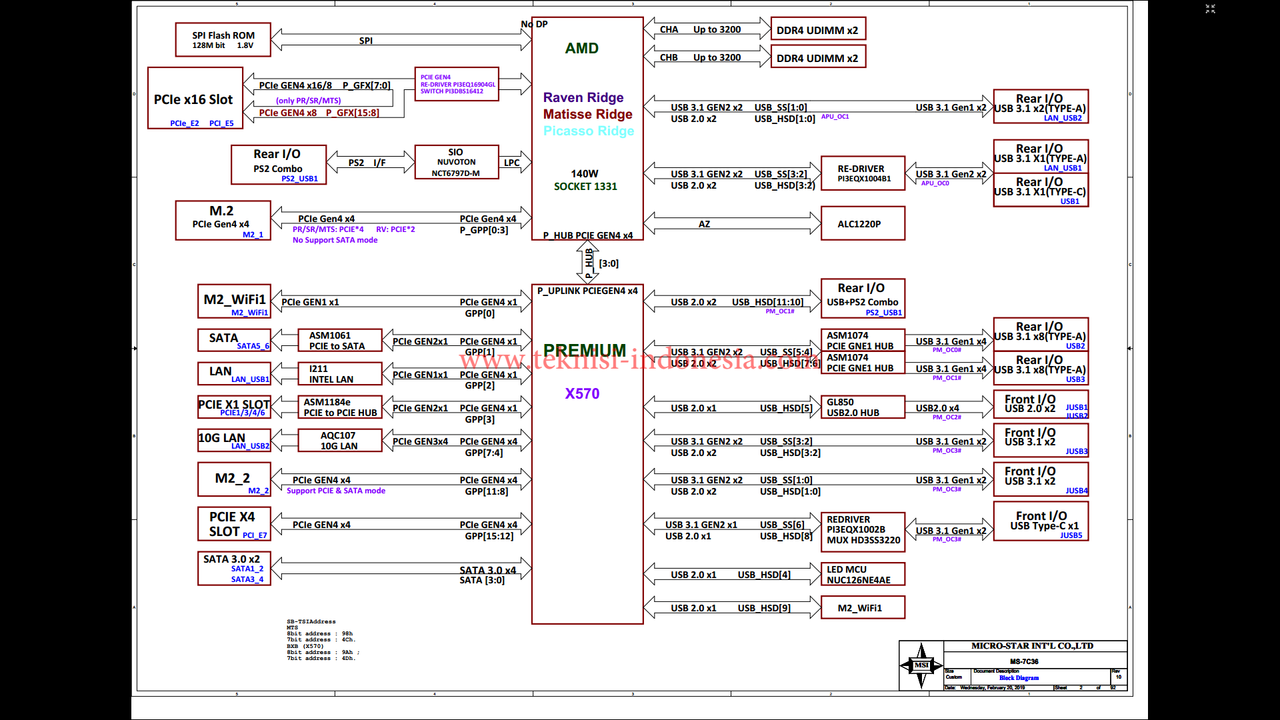The image size is (1280, 720).
Task: Select the Rear I/O USB 3.1 X1(TYPE-C) block
Action: [1040, 190]
